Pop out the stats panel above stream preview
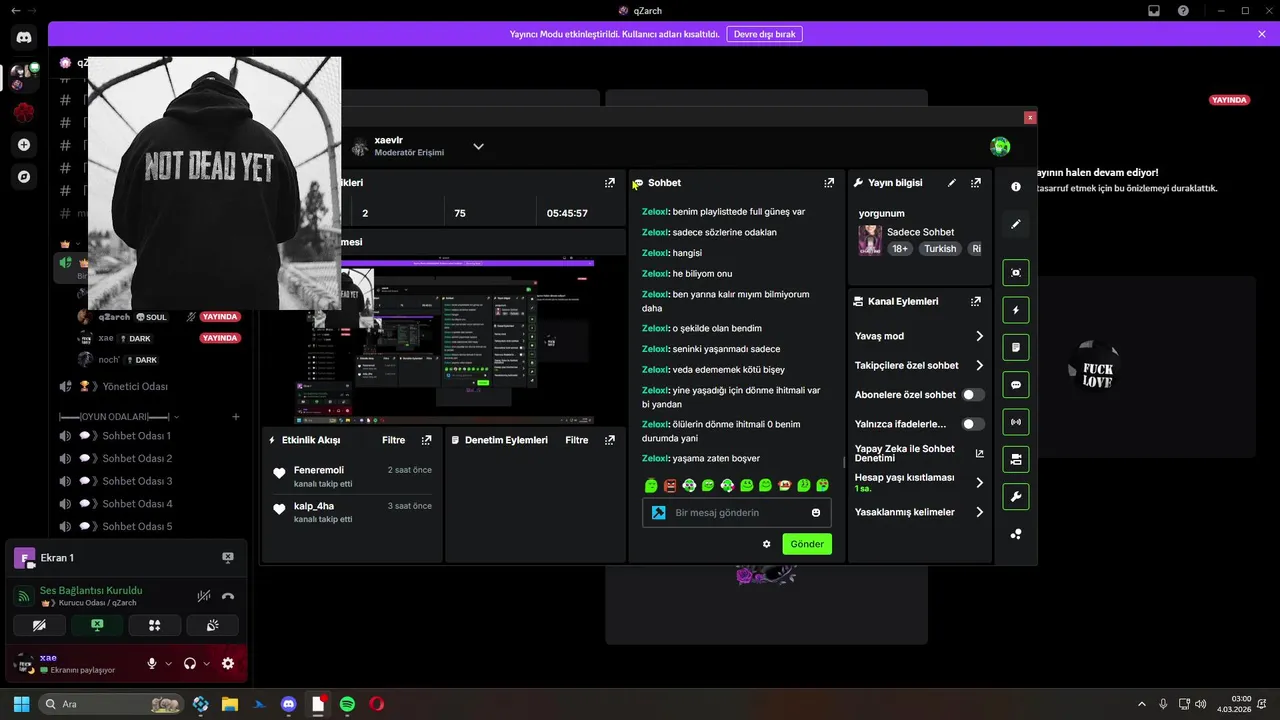Viewport: 1280px width, 720px height. [x=610, y=183]
